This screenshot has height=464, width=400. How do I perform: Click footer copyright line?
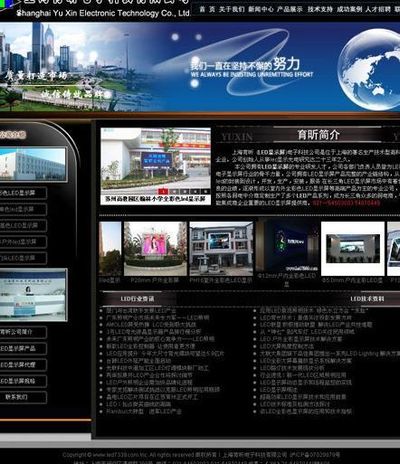coord(201,455)
